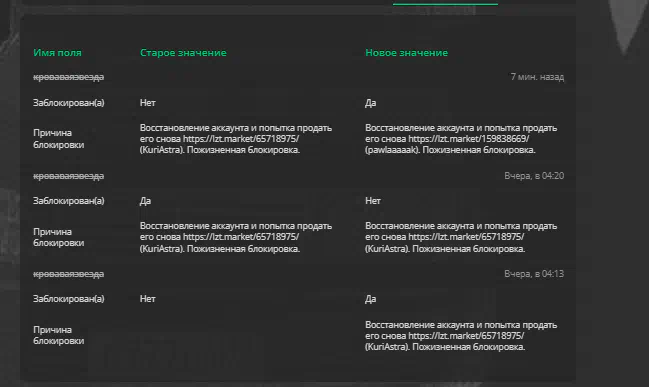This screenshot has width=649, height=387.
Task: Click the "Вчера, в 04:20" timestamp
Action: click(x=534, y=176)
